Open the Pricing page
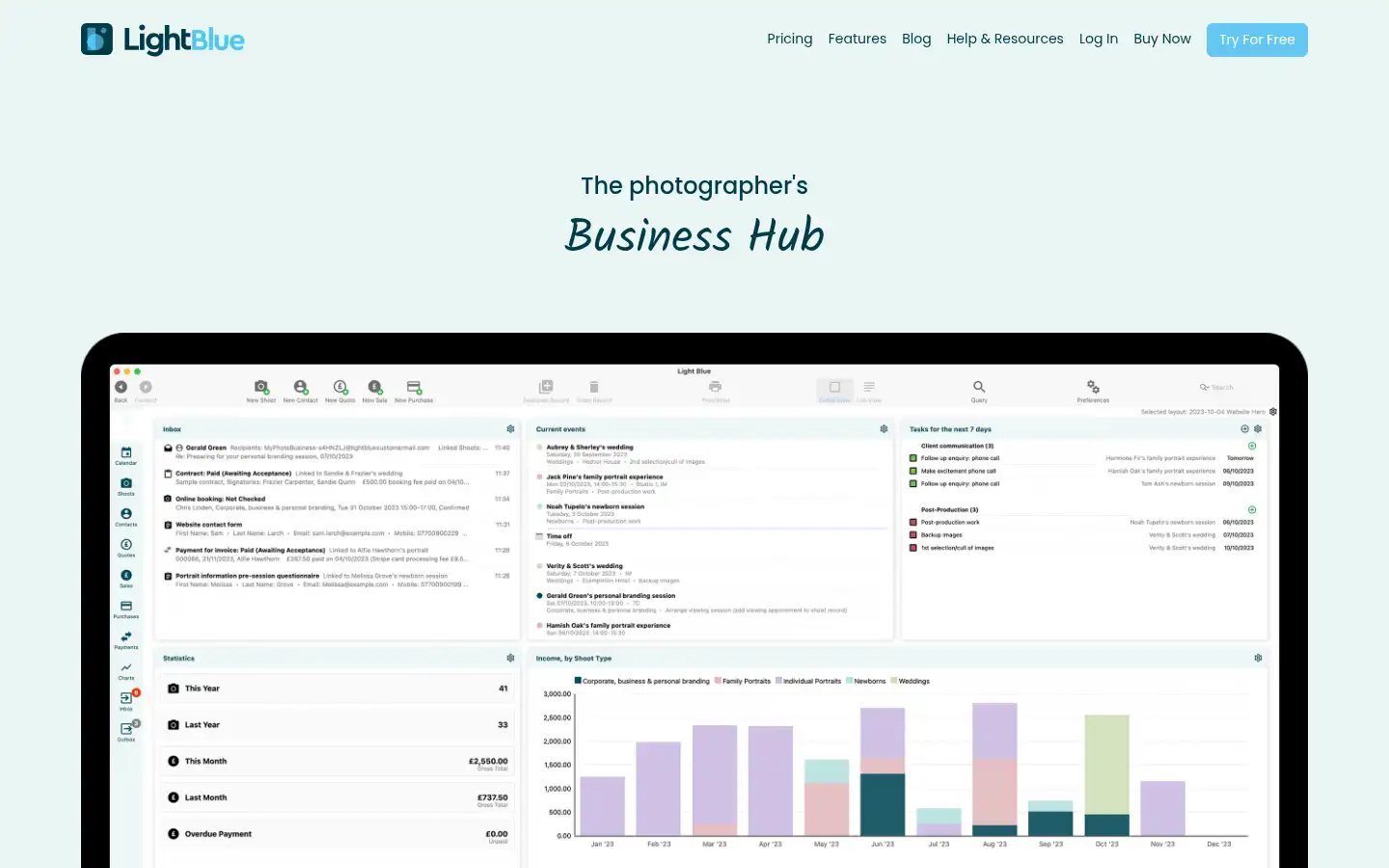 (x=790, y=39)
